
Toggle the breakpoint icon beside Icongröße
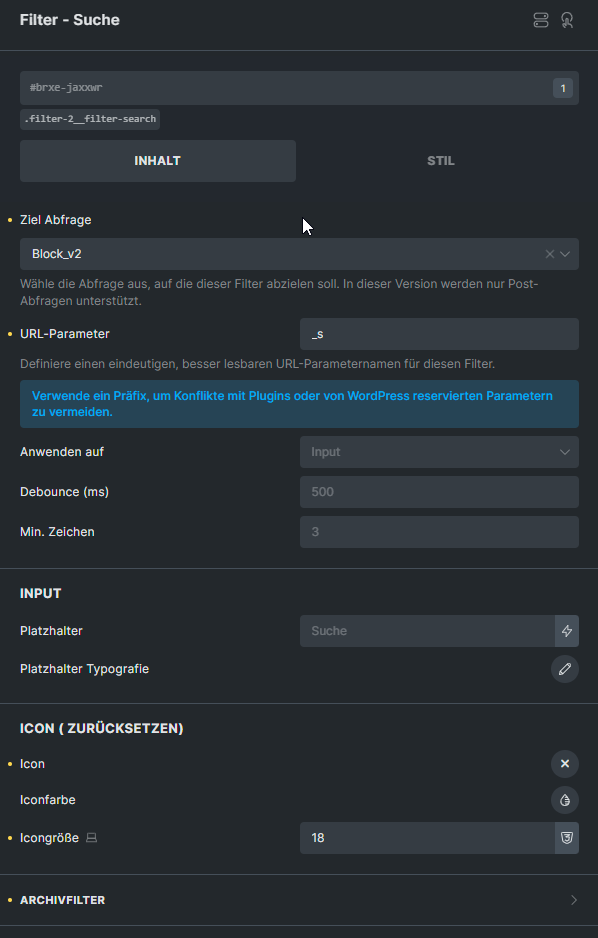(91, 838)
